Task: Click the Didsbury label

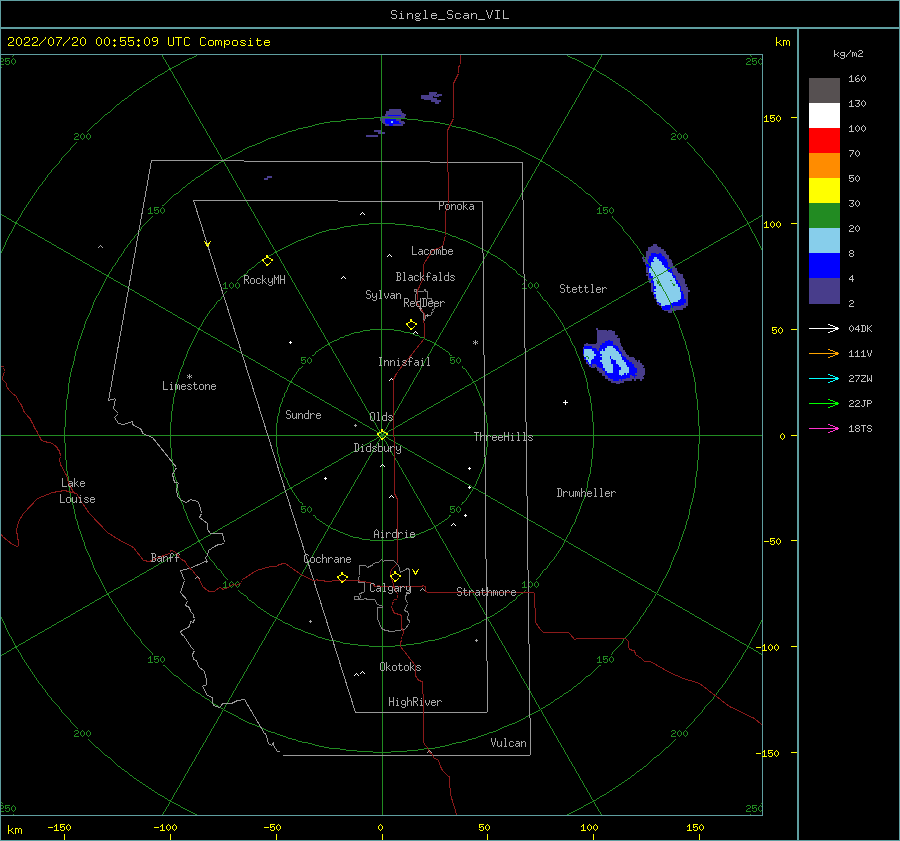Action: [378, 448]
